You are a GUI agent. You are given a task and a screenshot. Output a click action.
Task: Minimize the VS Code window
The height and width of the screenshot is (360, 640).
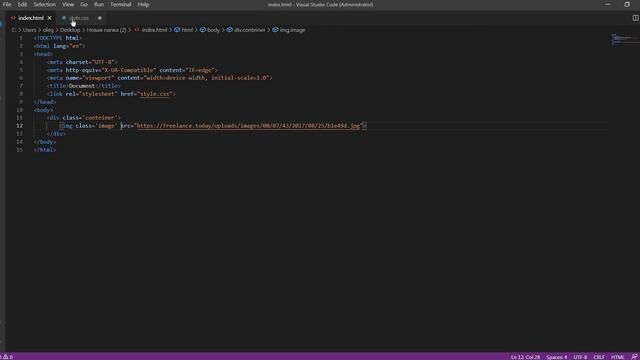(608, 4)
